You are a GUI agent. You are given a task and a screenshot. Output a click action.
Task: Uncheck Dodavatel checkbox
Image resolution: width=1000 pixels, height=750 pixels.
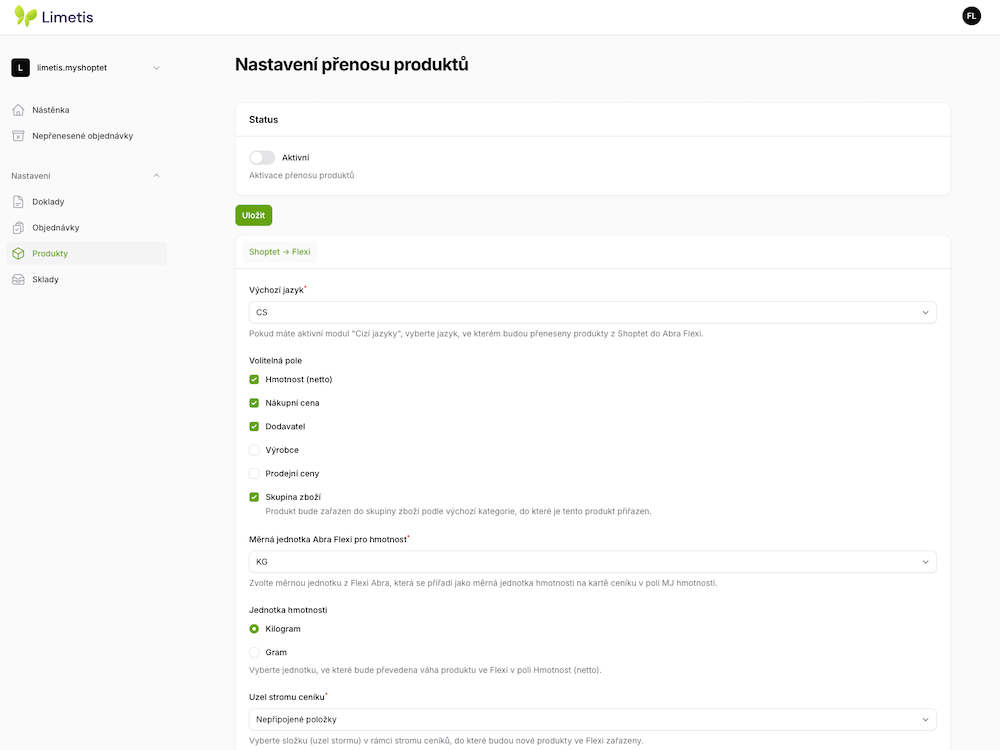[254, 427]
